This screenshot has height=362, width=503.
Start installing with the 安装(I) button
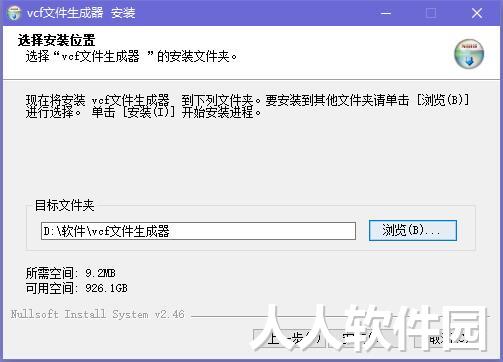click(366, 339)
